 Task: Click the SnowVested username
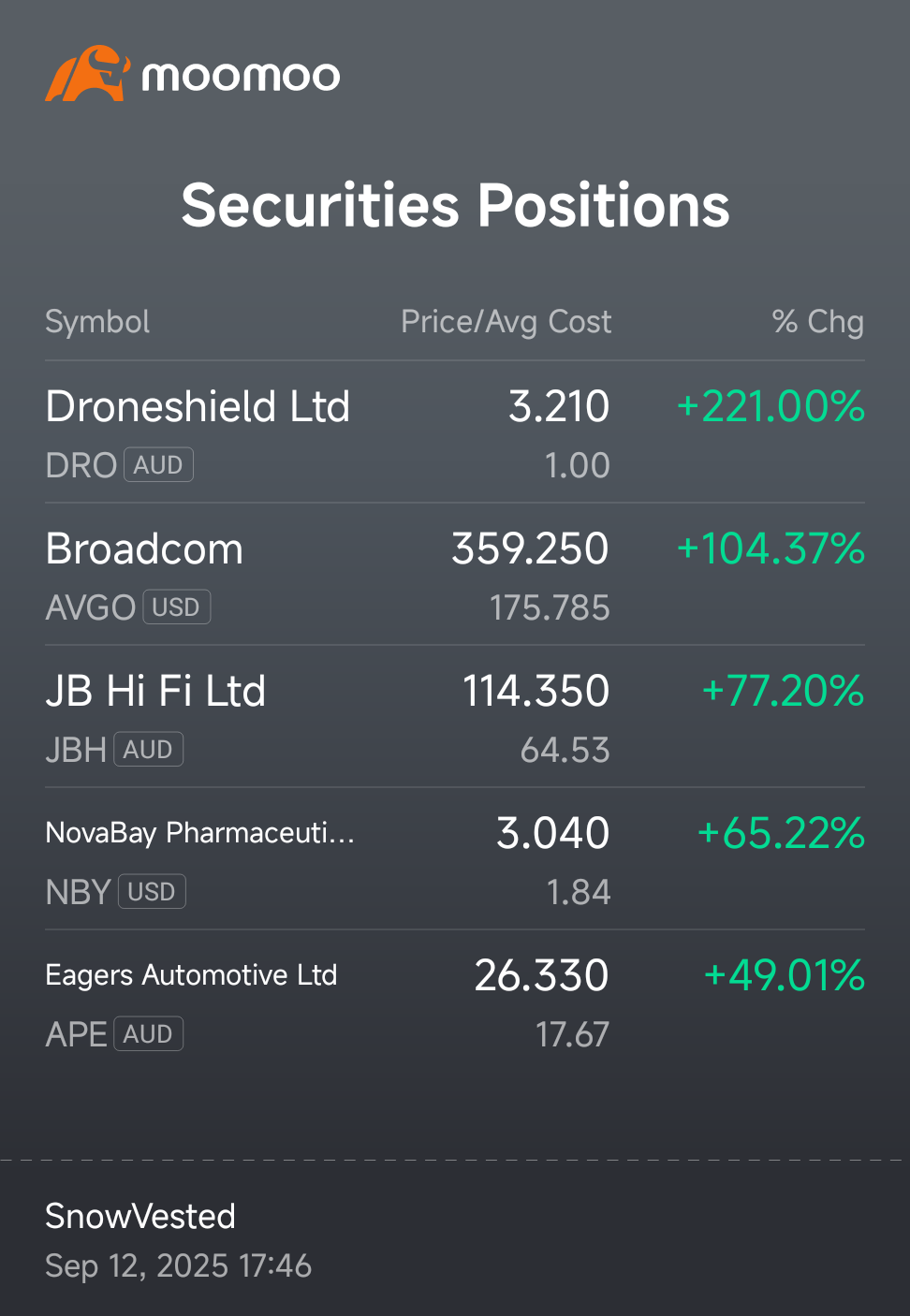coord(140,1217)
